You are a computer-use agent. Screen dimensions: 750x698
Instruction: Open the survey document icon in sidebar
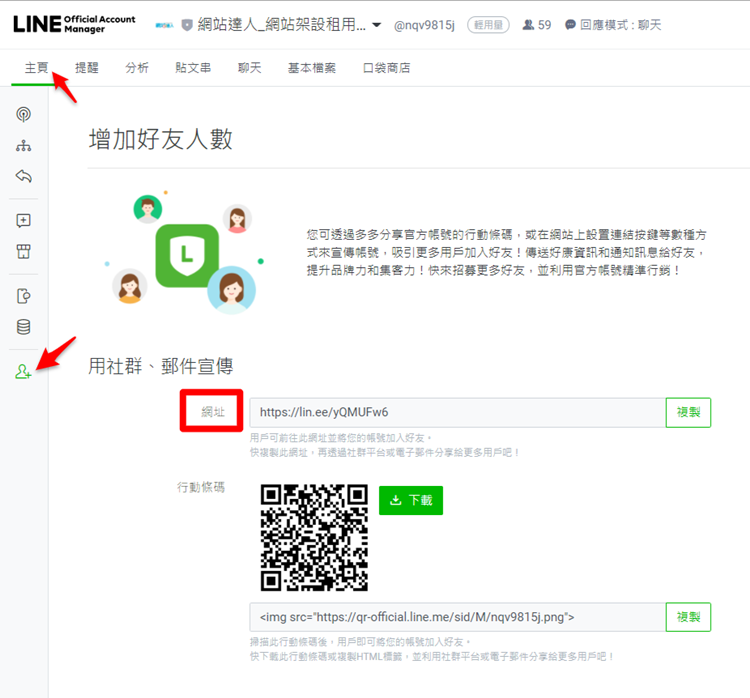coord(23,296)
